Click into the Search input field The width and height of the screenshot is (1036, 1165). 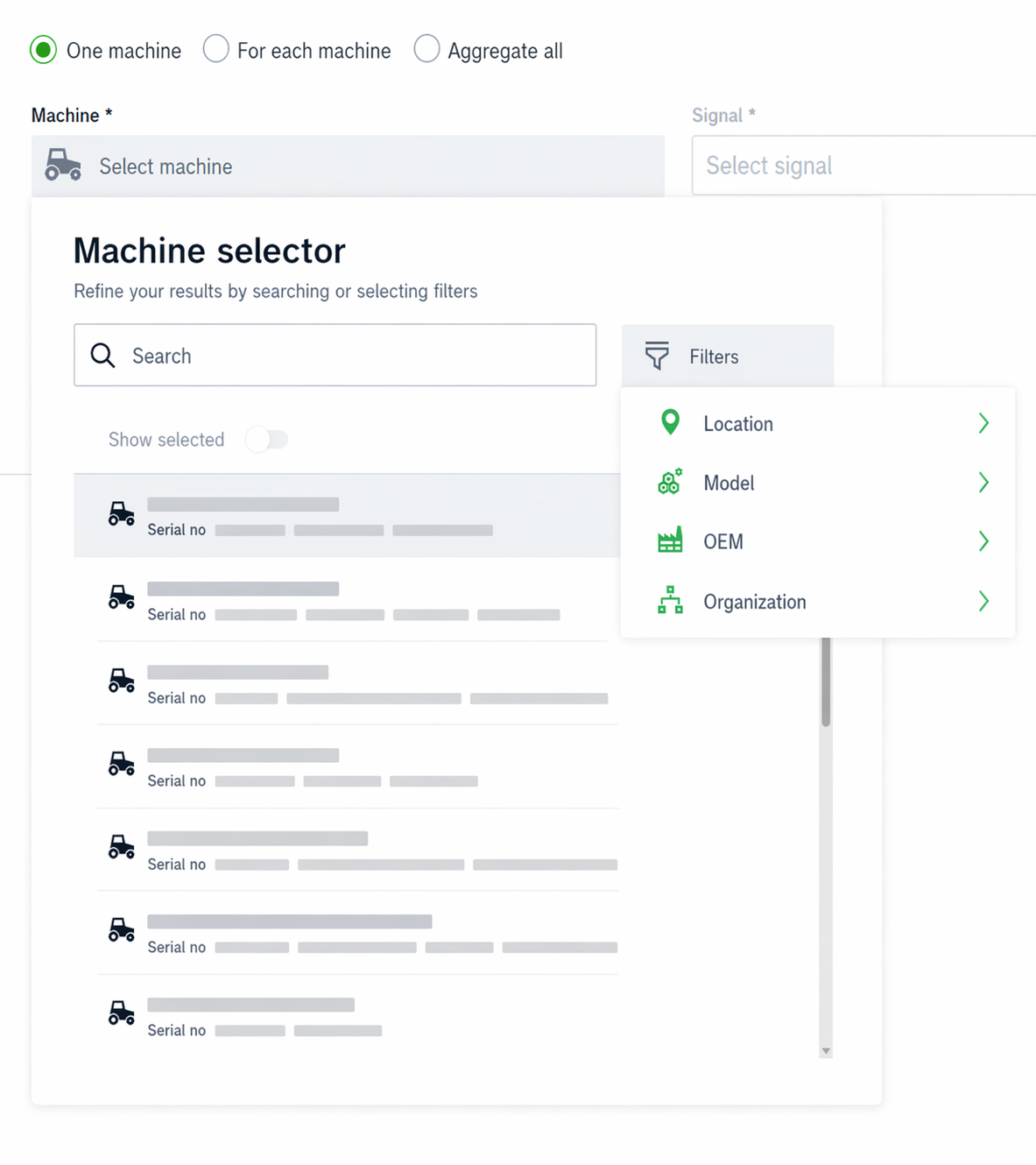click(335, 355)
